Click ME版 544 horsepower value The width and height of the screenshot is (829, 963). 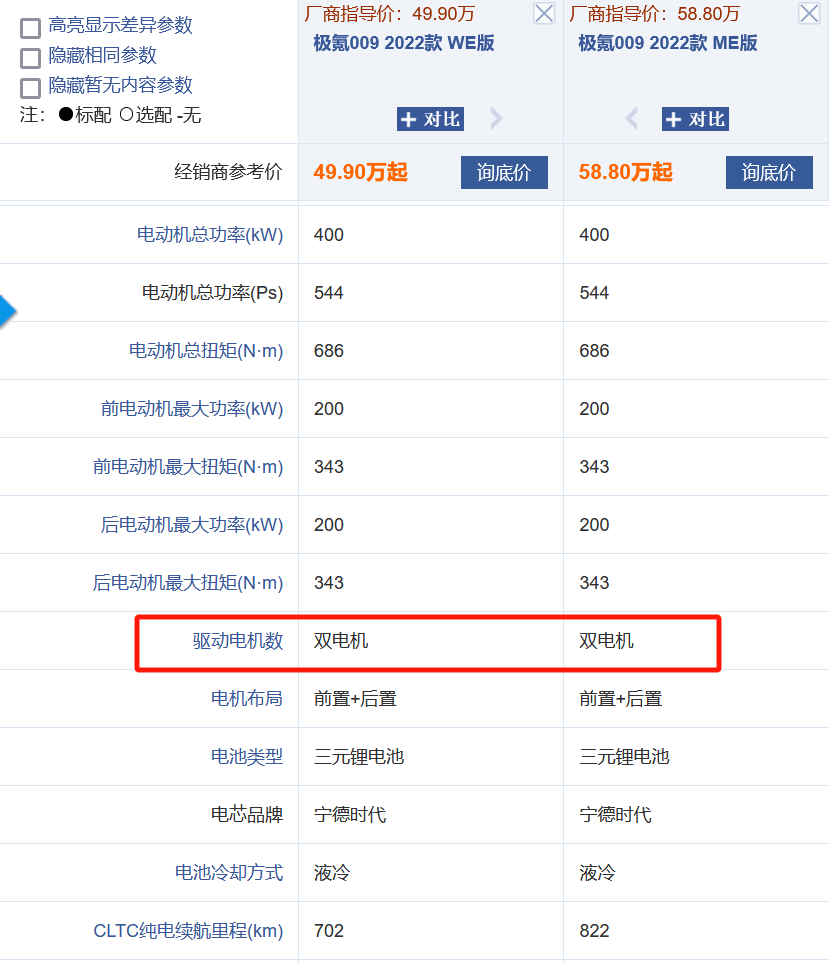594,292
